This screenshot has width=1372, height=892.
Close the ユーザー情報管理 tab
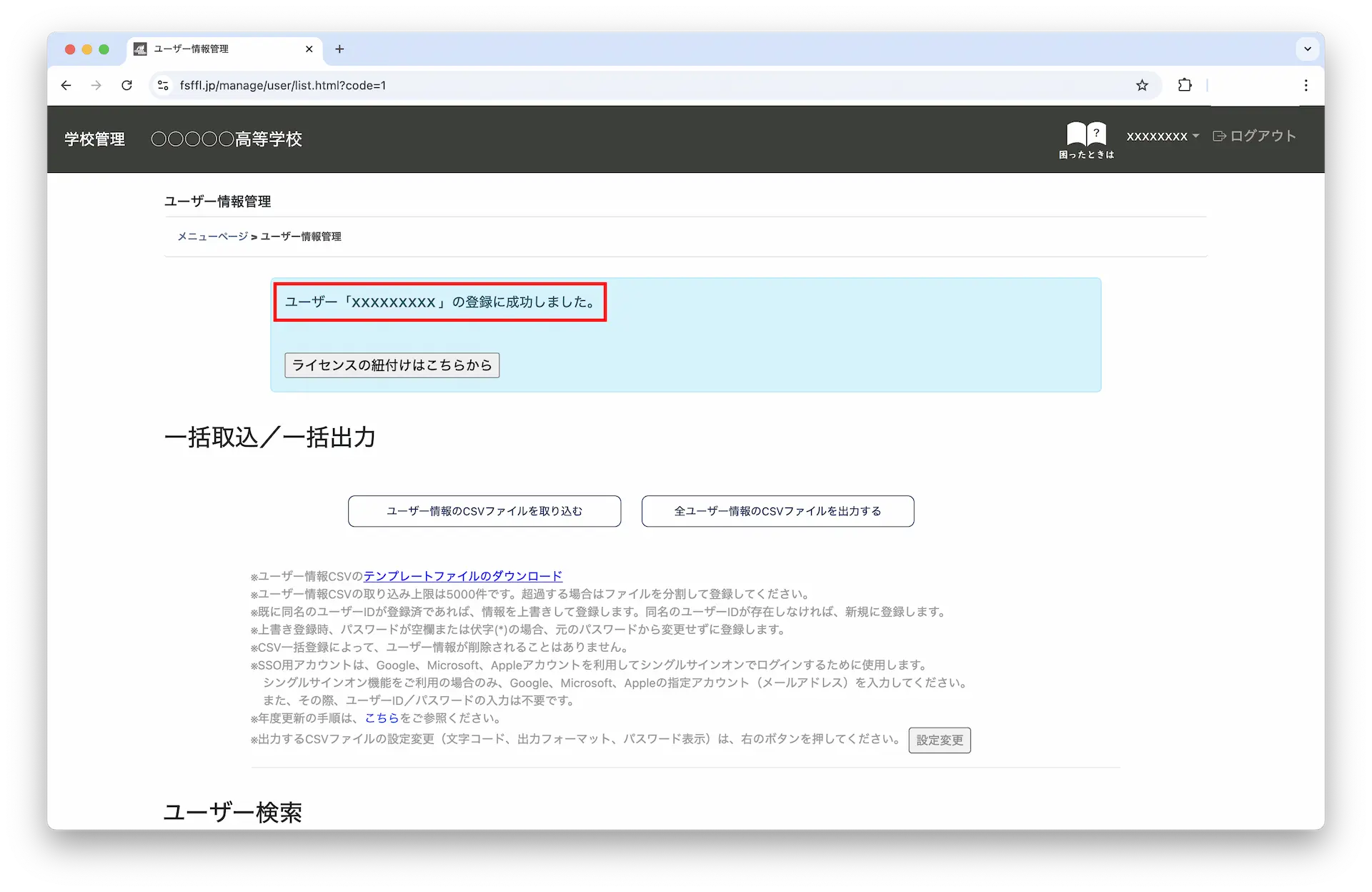click(309, 49)
